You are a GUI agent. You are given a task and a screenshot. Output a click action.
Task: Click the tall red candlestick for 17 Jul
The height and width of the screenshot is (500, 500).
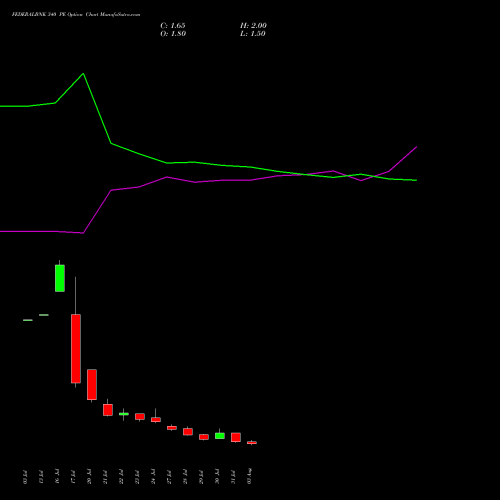coord(76,348)
